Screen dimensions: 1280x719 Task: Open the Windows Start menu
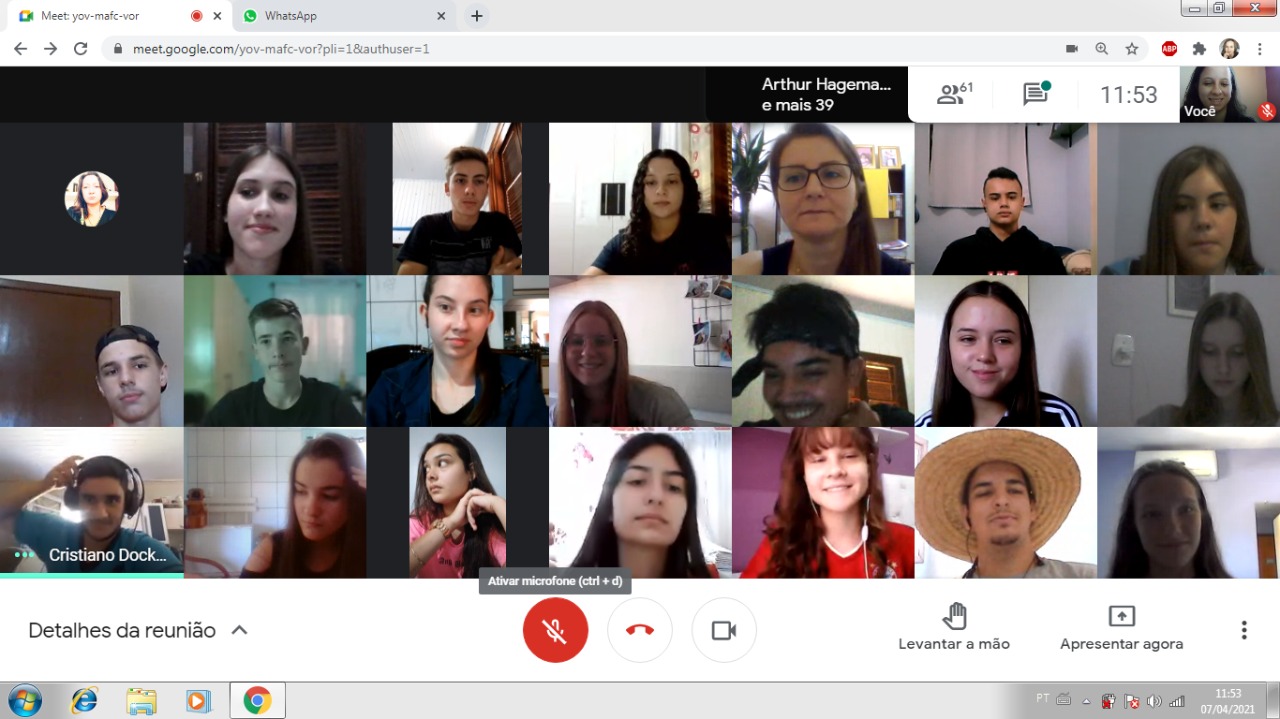pos(25,701)
